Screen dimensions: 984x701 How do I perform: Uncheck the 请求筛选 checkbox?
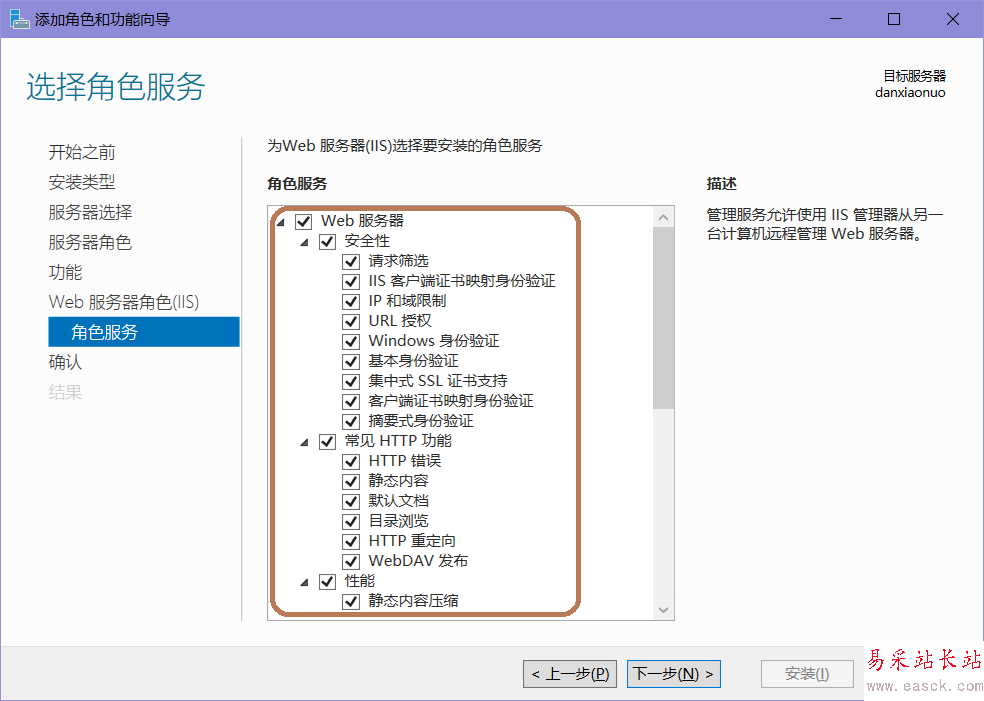pyautogui.click(x=351, y=262)
